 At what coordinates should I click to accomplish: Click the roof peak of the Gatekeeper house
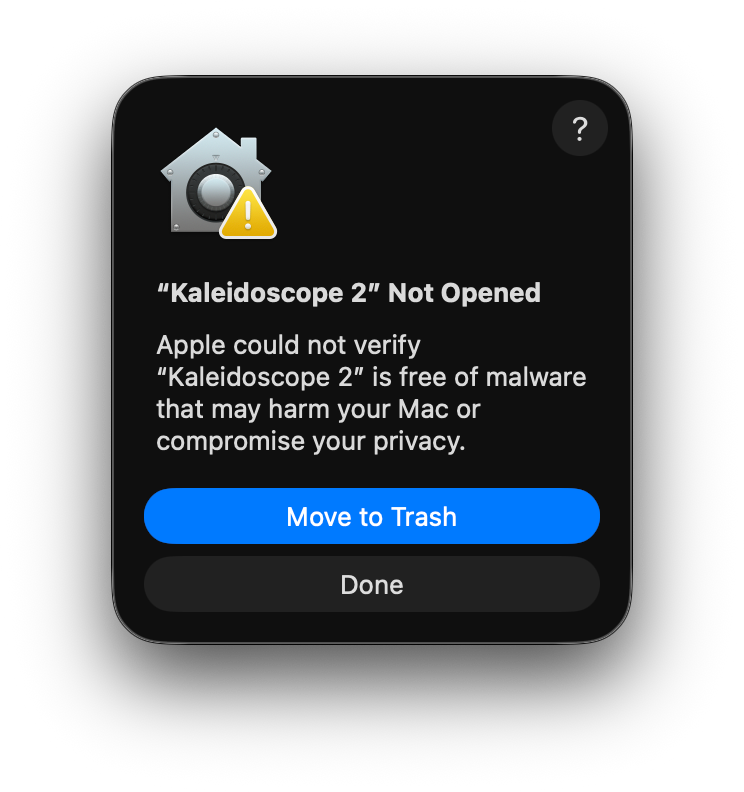[x=216, y=134]
